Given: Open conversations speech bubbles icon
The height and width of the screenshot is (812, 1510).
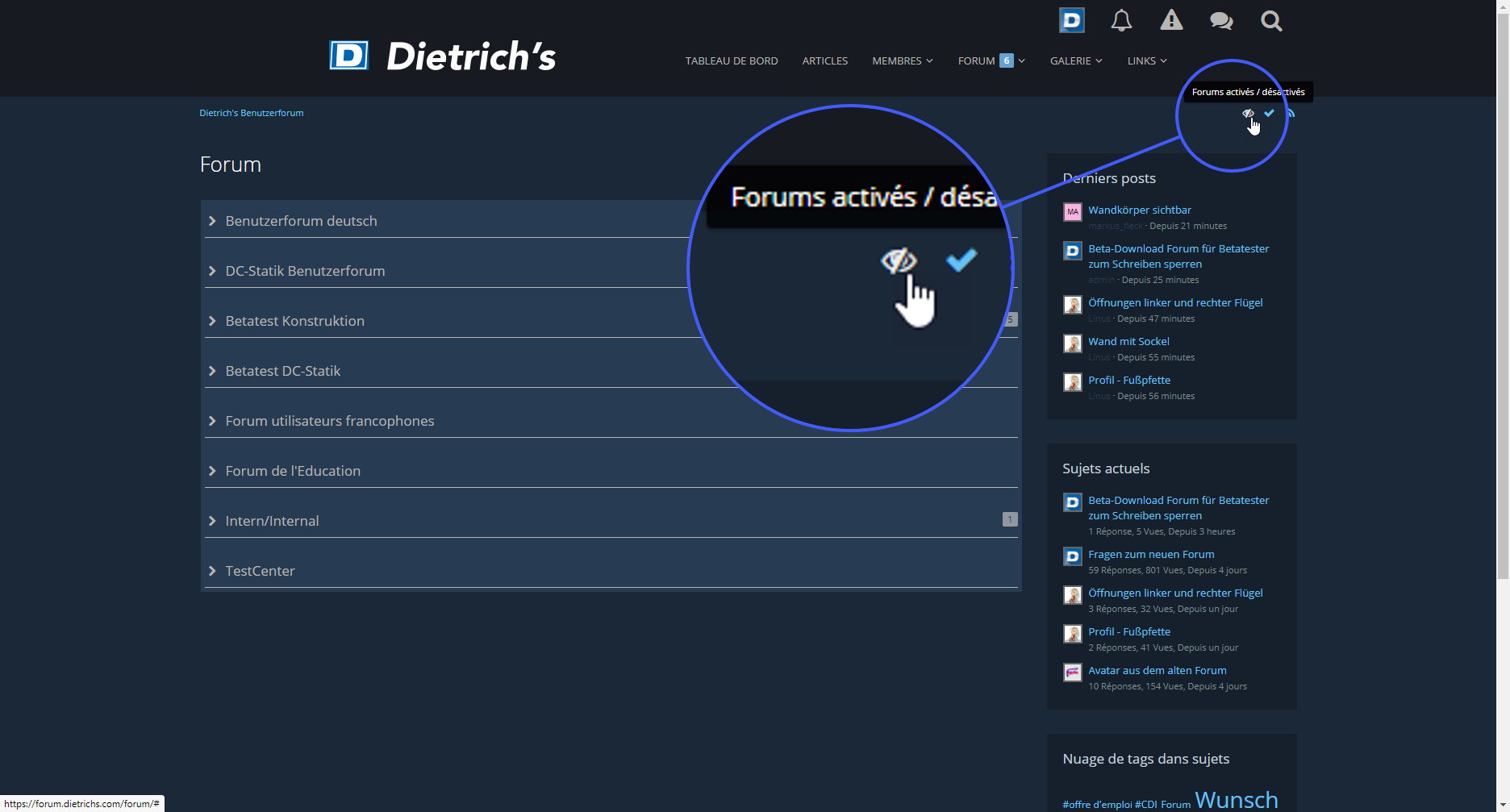Looking at the screenshot, I should (x=1221, y=21).
